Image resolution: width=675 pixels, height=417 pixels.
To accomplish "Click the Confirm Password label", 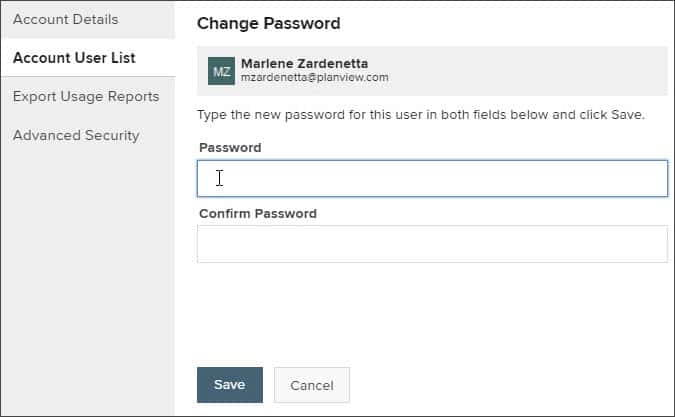I will [257, 213].
